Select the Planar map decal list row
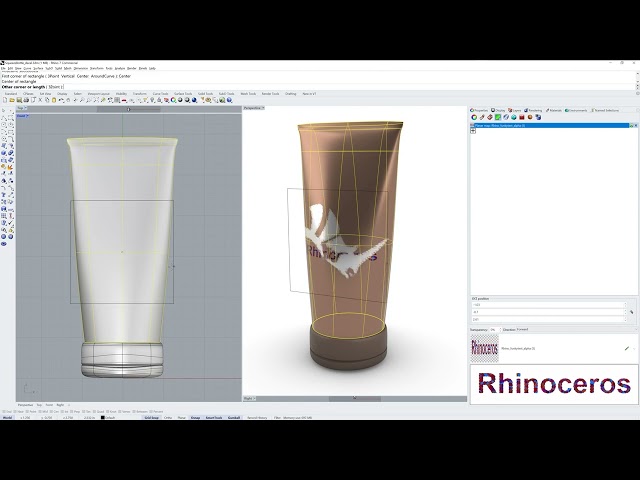 tap(549, 126)
